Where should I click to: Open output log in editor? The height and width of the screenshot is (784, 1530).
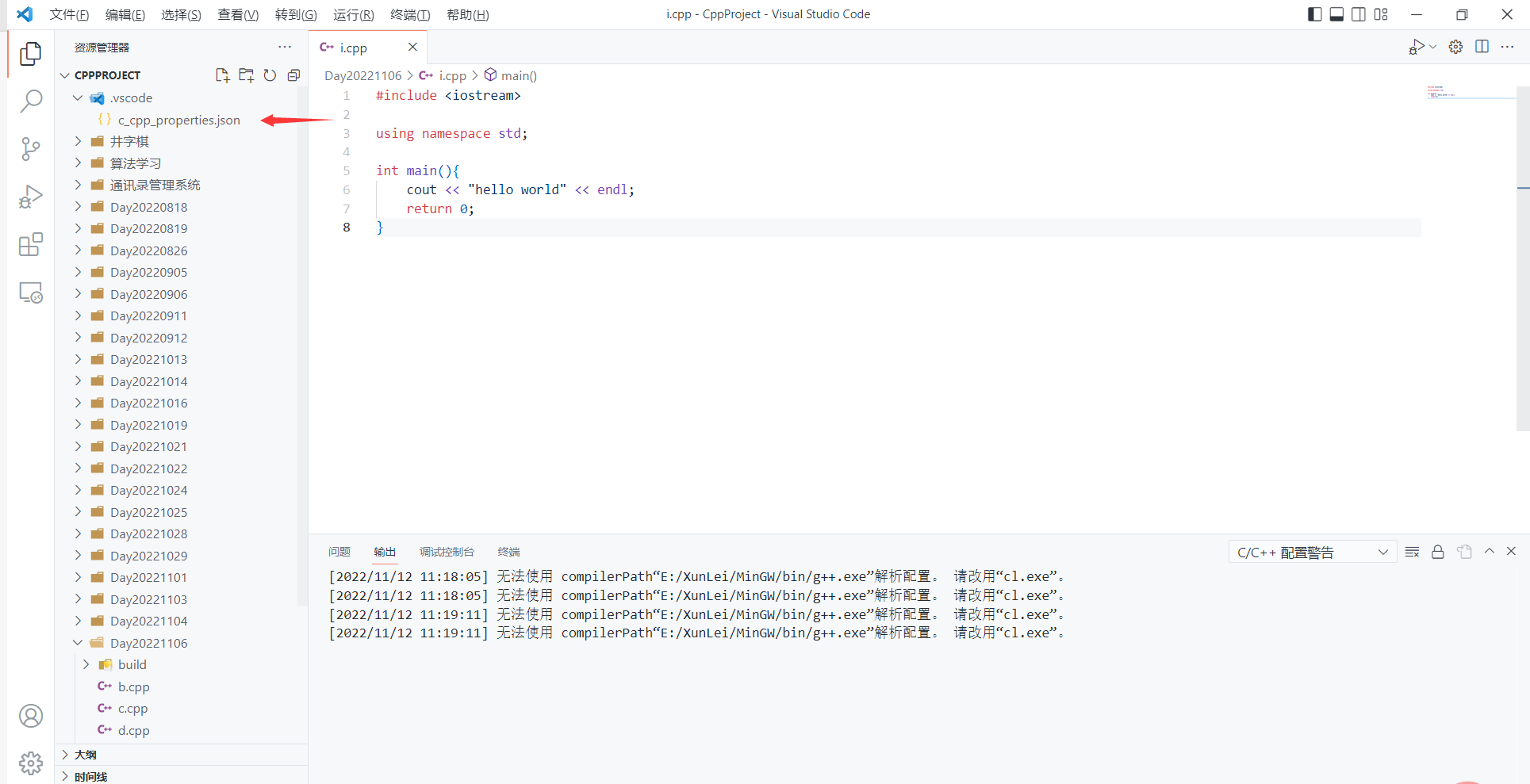pyautogui.click(x=1464, y=552)
